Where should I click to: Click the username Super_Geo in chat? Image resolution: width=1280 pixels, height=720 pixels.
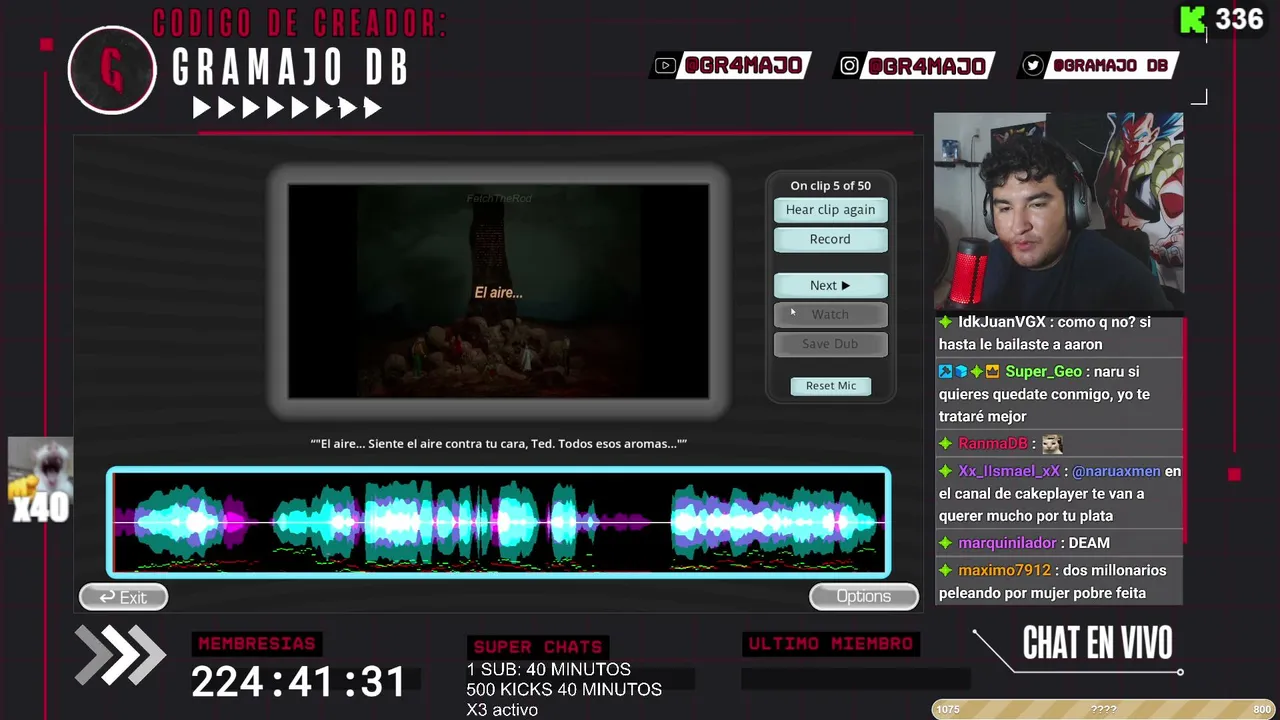point(1043,372)
